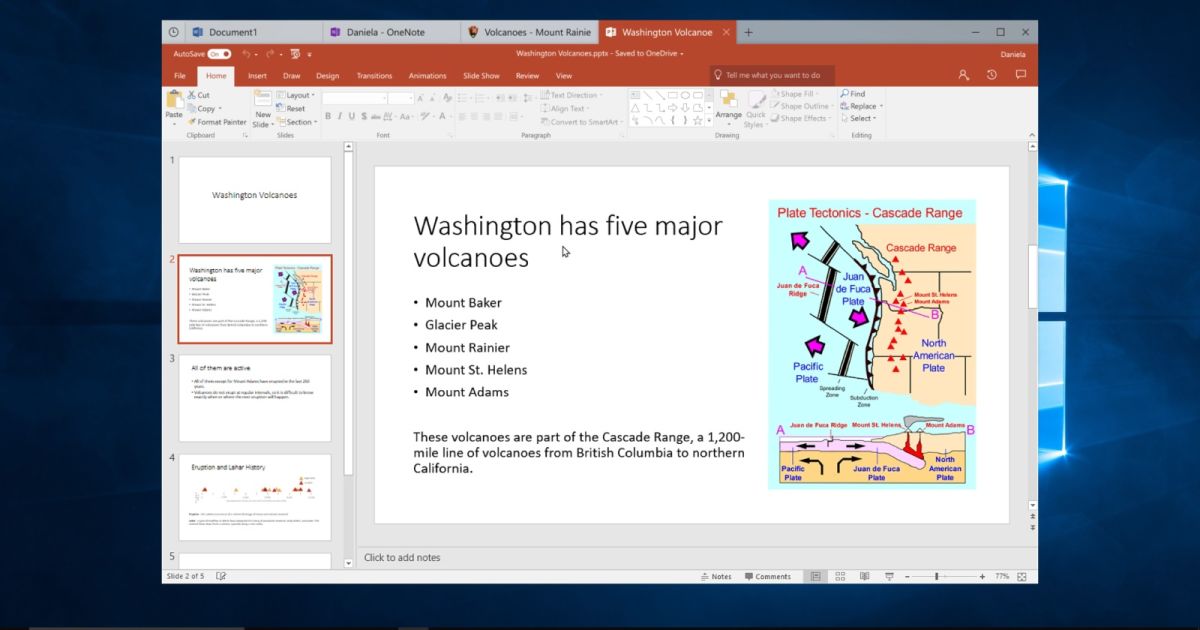Open Customize Quick Access Toolbar dropdown
The width and height of the screenshot is (1200, 630).
[310, 54]
